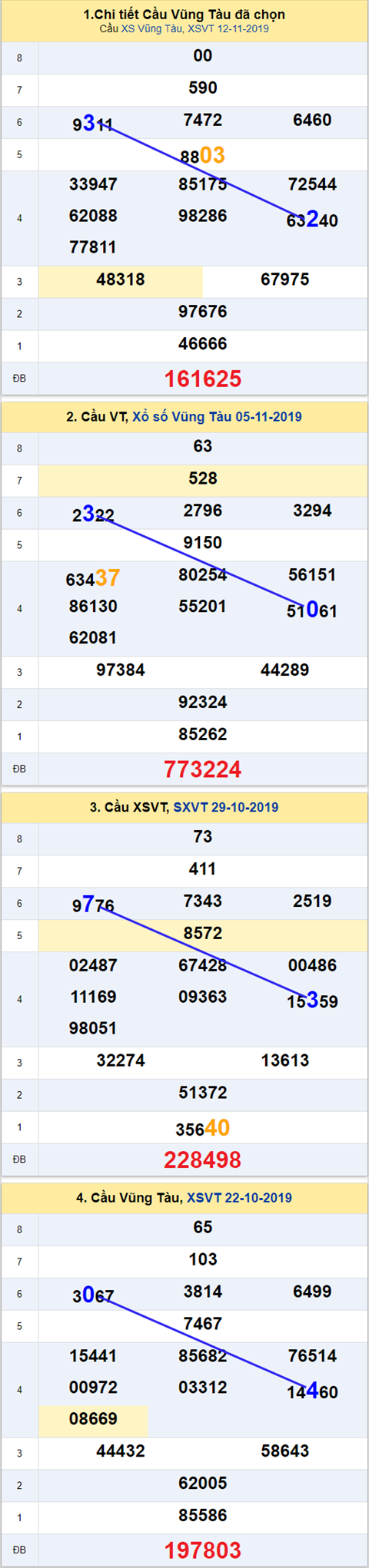Select prize number 411
369x1568 pixels.
point(203,869)
